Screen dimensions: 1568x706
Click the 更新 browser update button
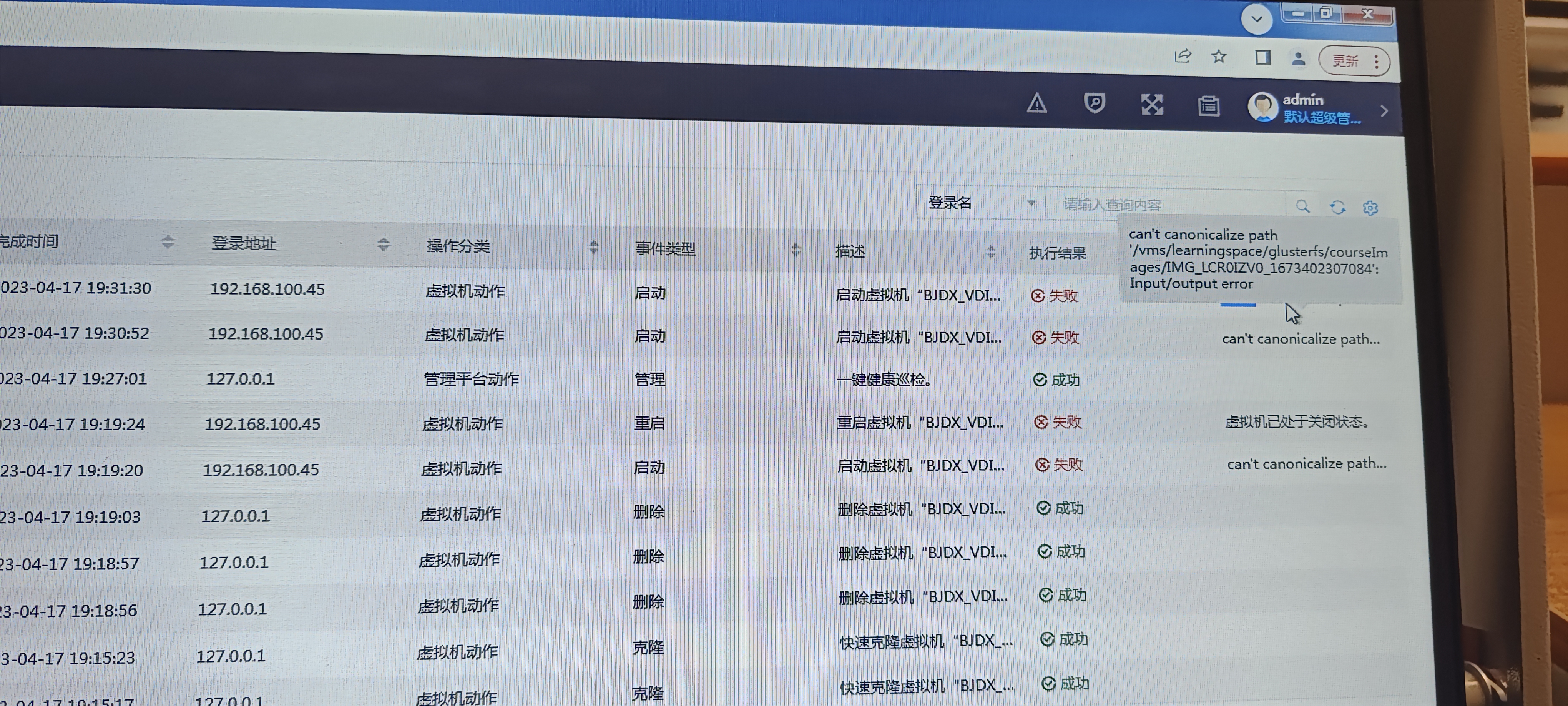pyautogui.click(x=1346, y=61)
